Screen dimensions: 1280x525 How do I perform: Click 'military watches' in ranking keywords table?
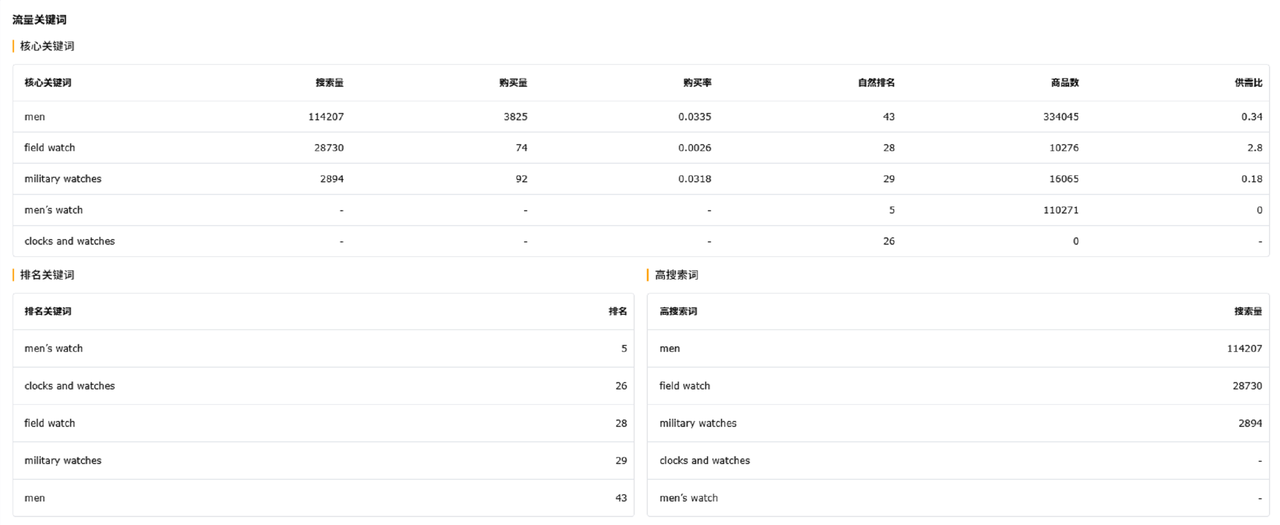(x=63, y=461)
